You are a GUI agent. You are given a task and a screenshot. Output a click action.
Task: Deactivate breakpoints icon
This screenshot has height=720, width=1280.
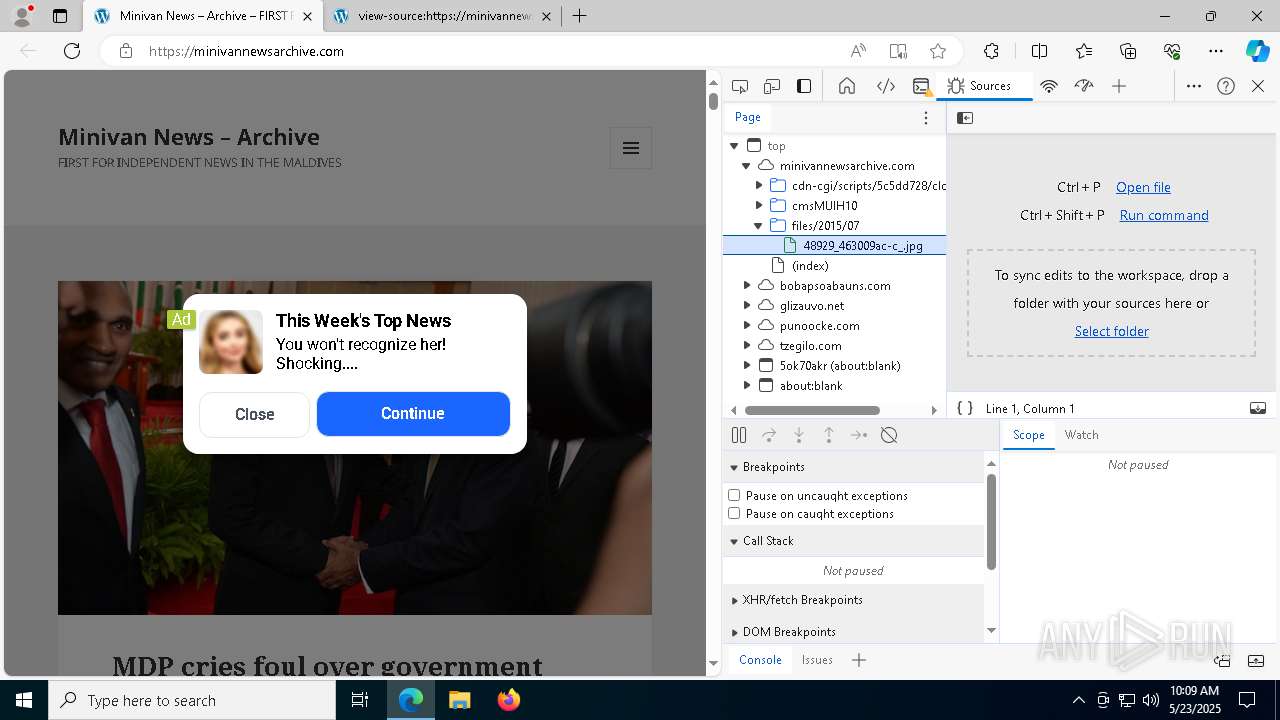point(889,435)
